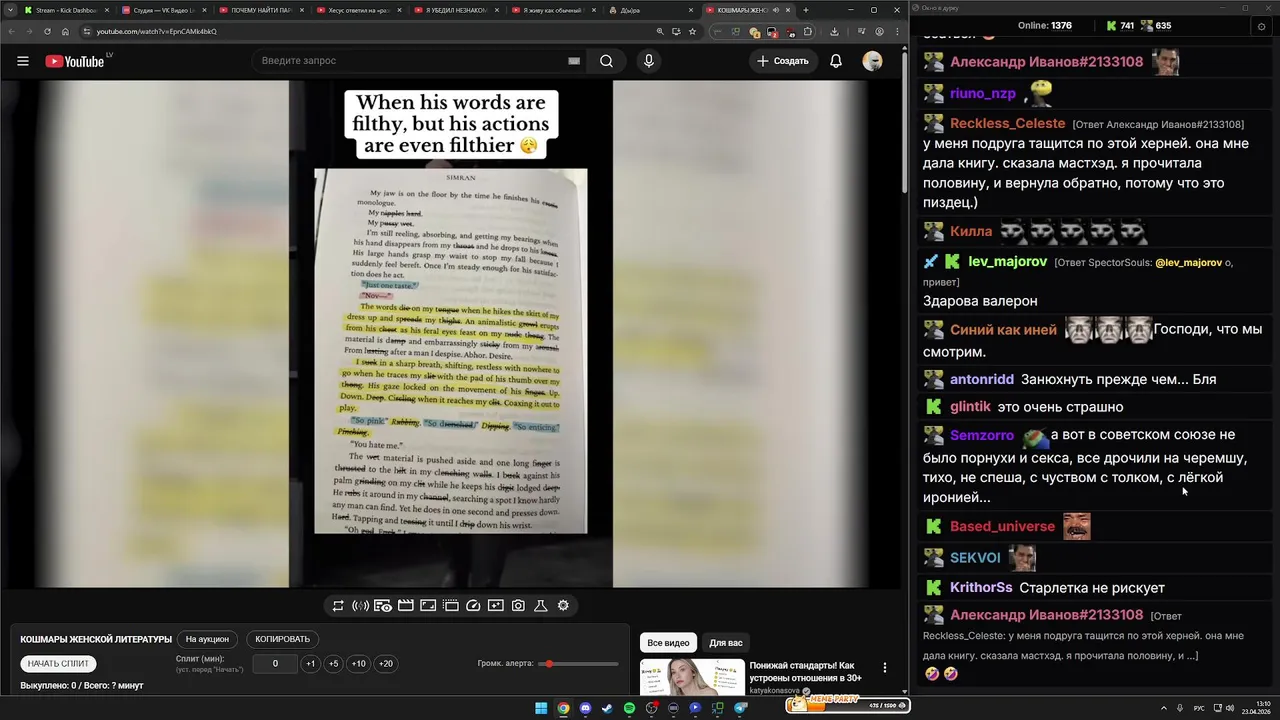
Task: Open Steam from the taskbar
Action: (x=607, y=708)
